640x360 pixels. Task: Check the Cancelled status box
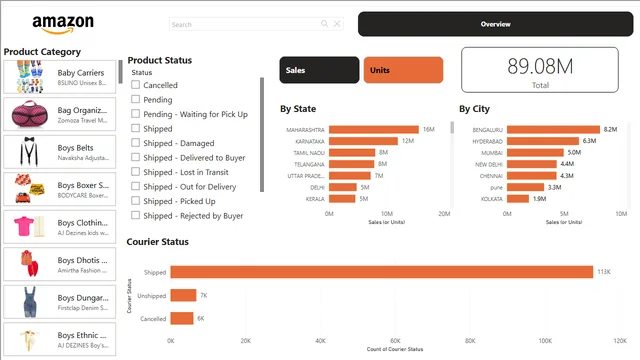point(136,84)
